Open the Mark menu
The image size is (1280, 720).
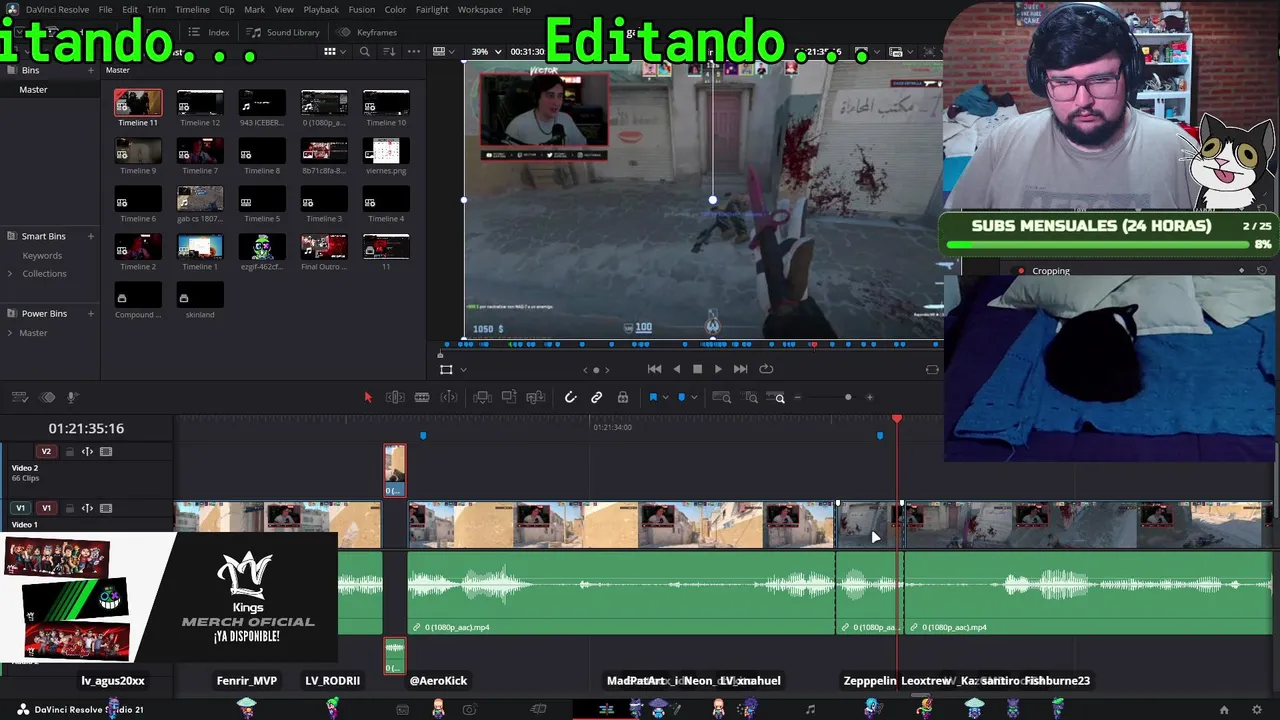(255, 10)
